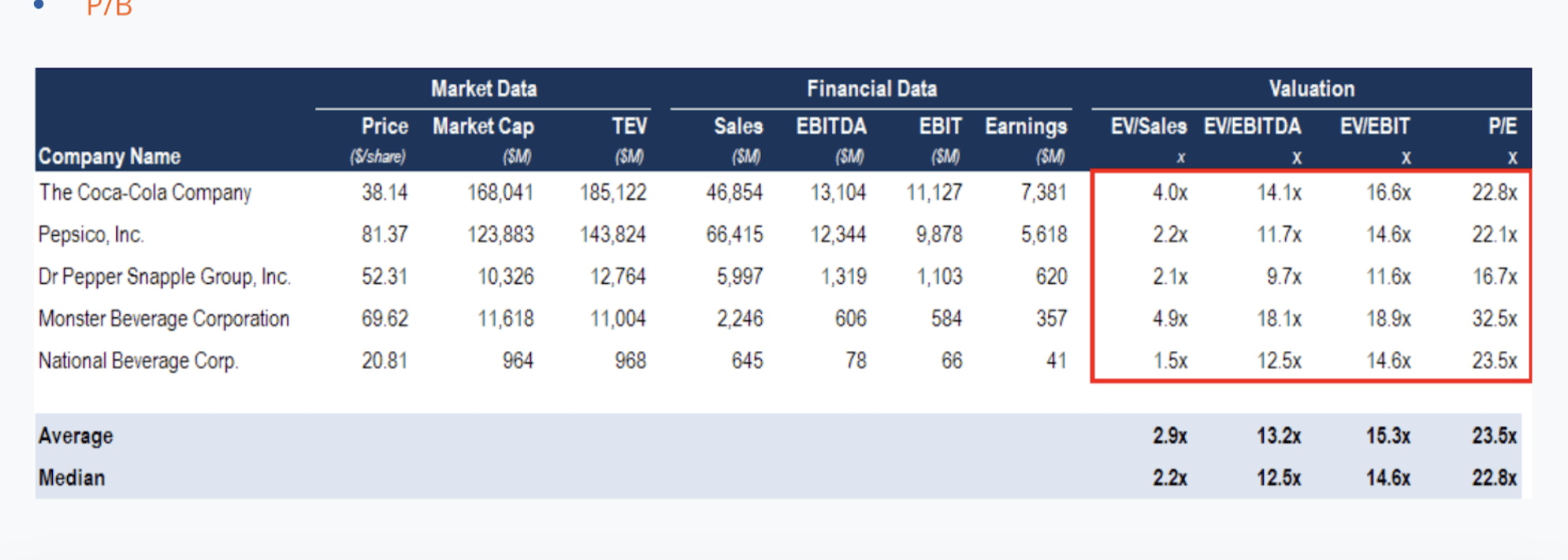Select the TEV column header
Viewport: 1568px width, 560px height.
pos(628,127)
